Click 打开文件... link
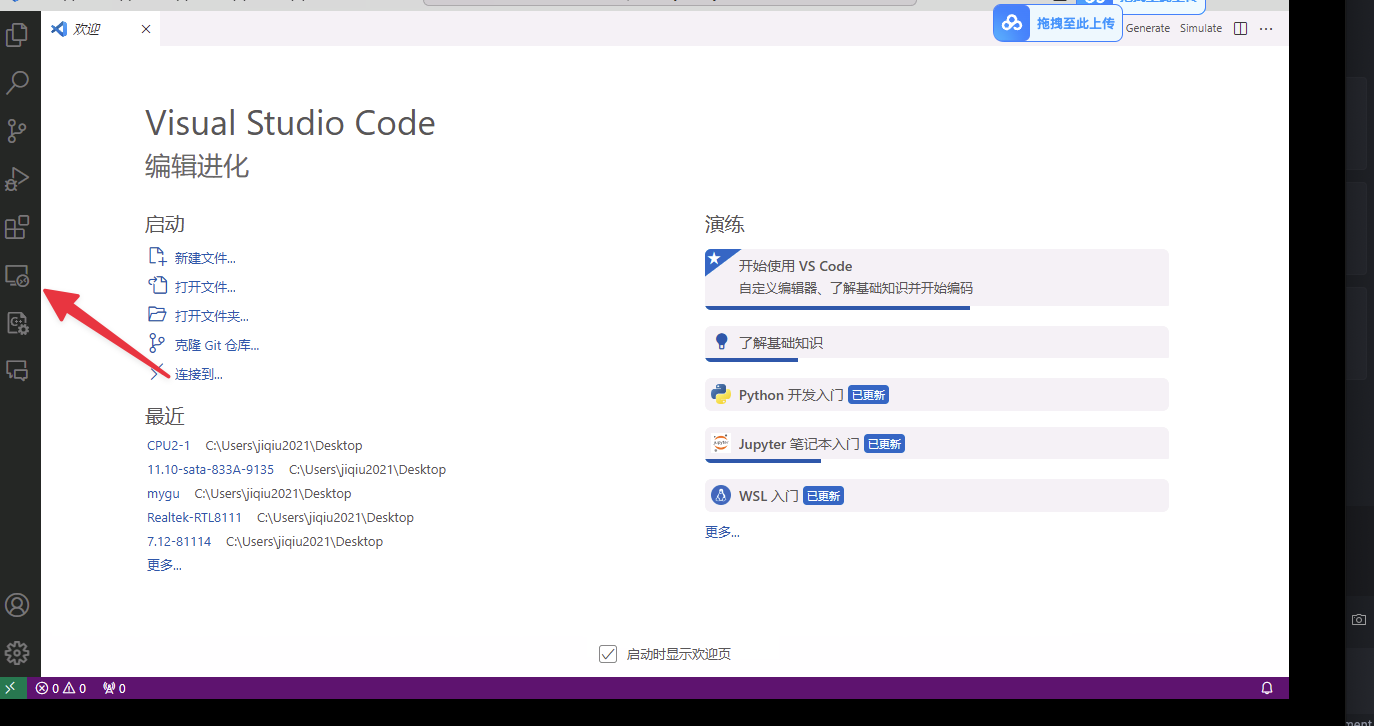 point(205,287)
